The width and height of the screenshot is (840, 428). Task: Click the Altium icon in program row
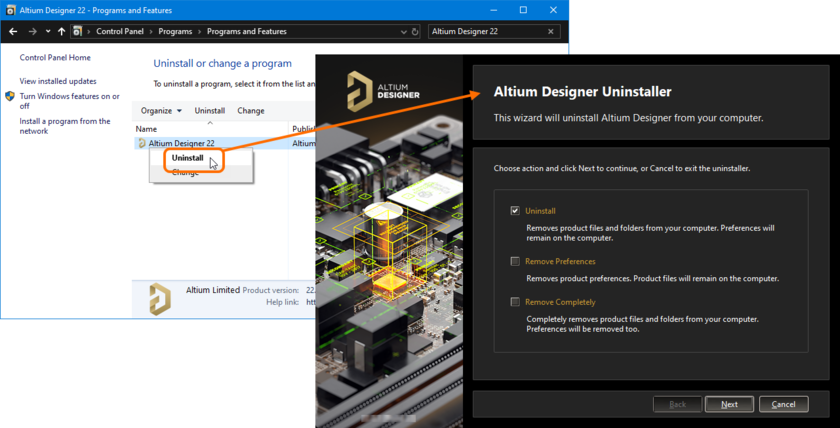[142, 144]
